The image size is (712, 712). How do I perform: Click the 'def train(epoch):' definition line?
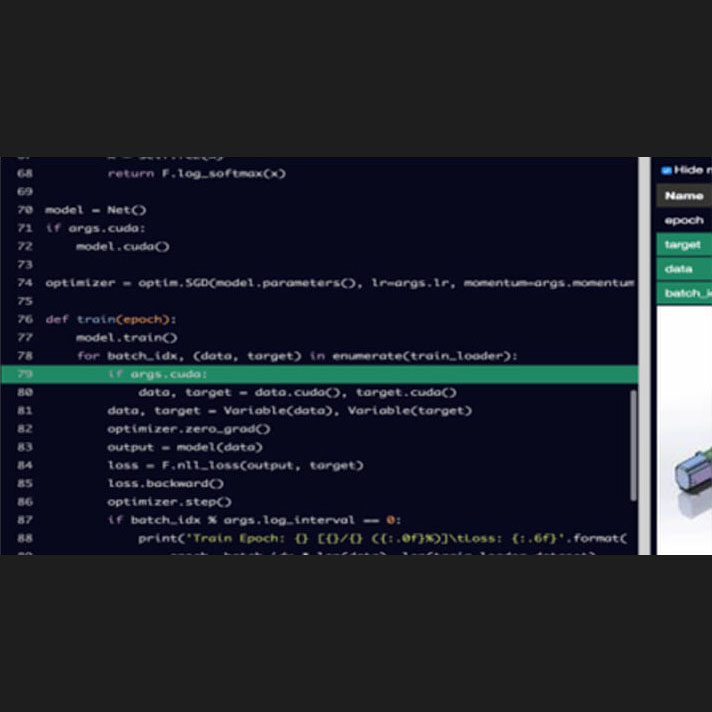click(111, 319)
